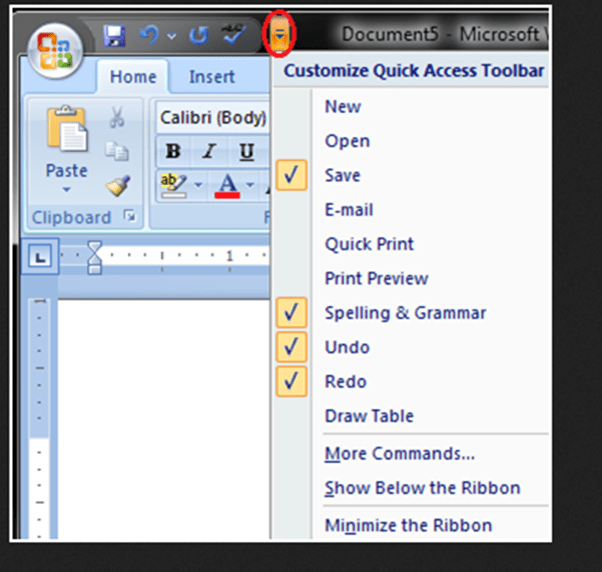Screen dimensions: 602x572
Task: Open the Clipboard dialog launcher
Action: click(130, 216)
